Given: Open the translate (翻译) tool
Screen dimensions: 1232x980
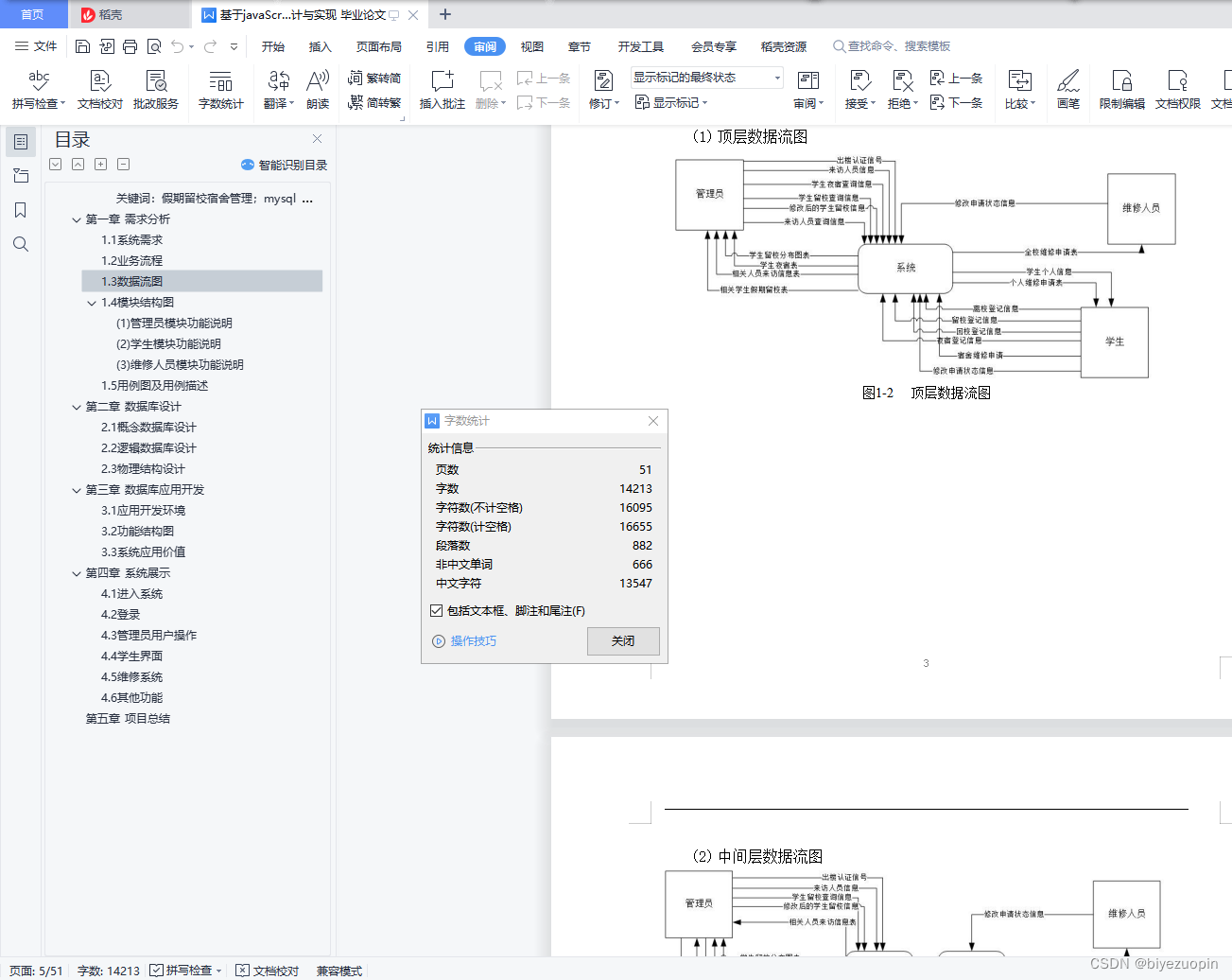Looking at the screenshot, I should 278,90.
